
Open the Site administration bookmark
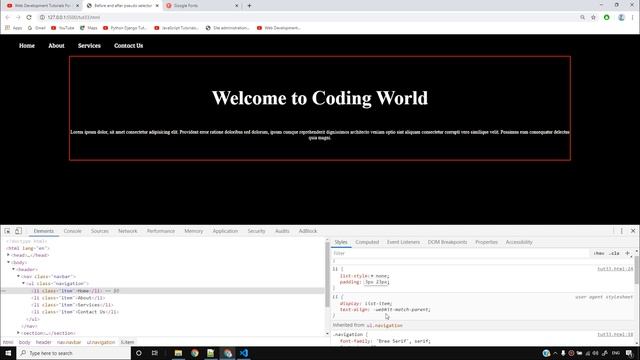click(227, 28)
